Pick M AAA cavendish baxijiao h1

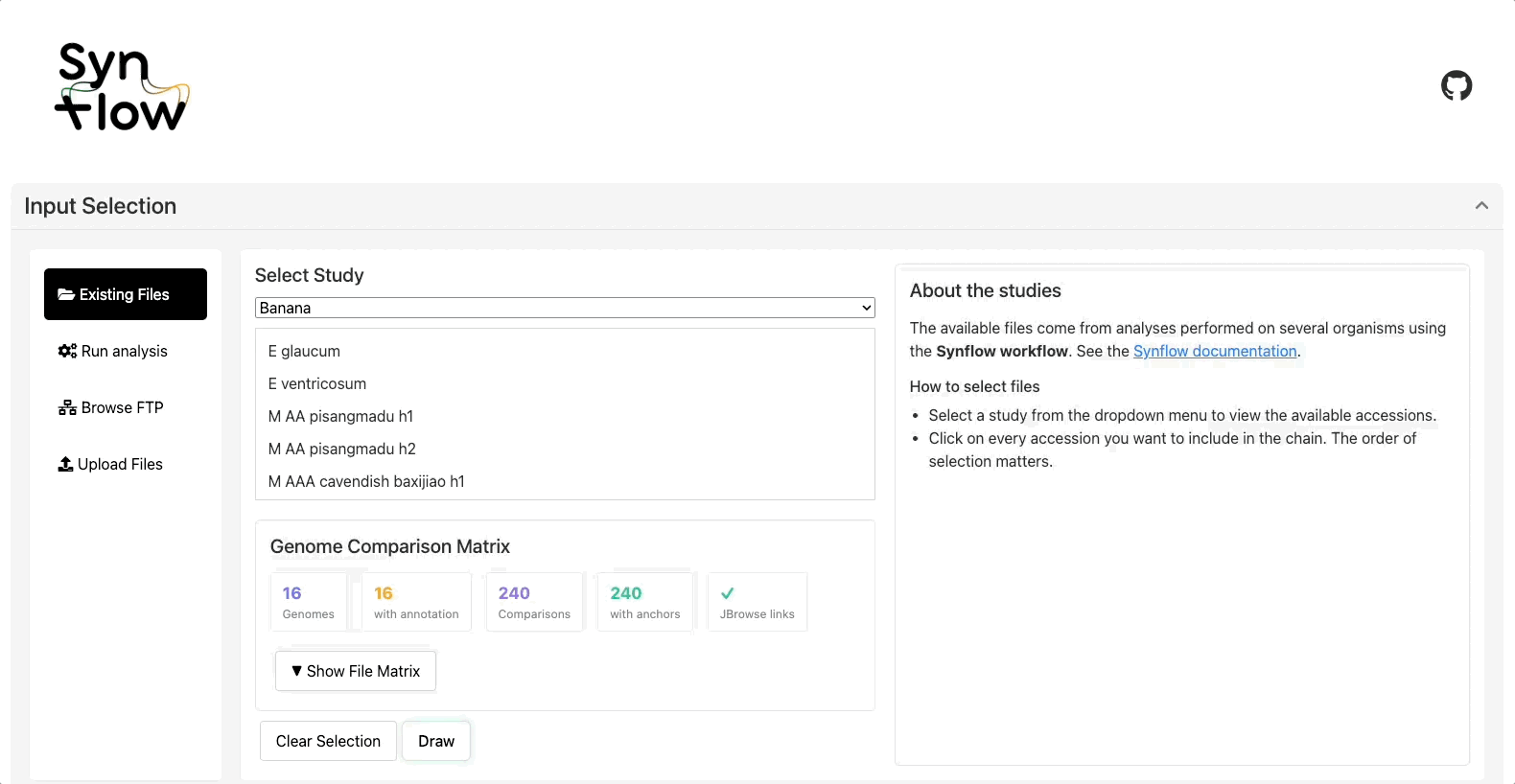tap(565, 481)
